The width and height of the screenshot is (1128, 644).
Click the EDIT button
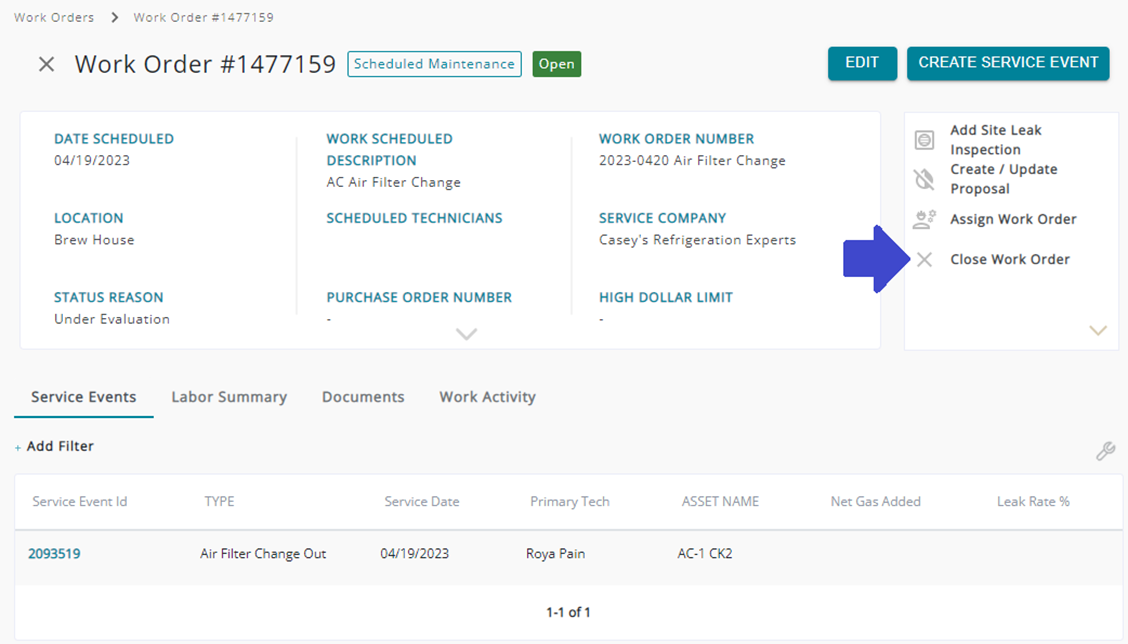click(862, 63)
